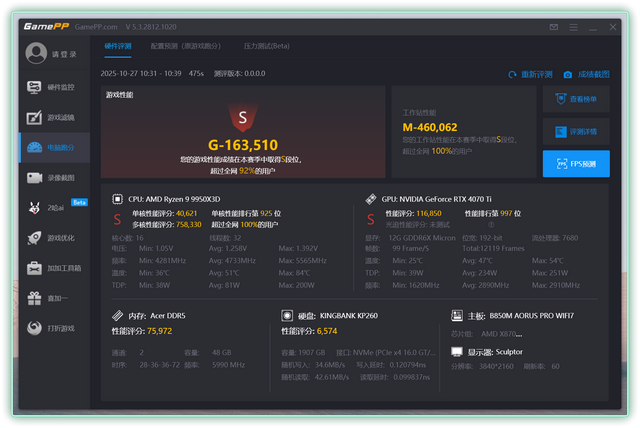
Task: Select the 游戏优化 sidebar menu label
Action: 61,238
